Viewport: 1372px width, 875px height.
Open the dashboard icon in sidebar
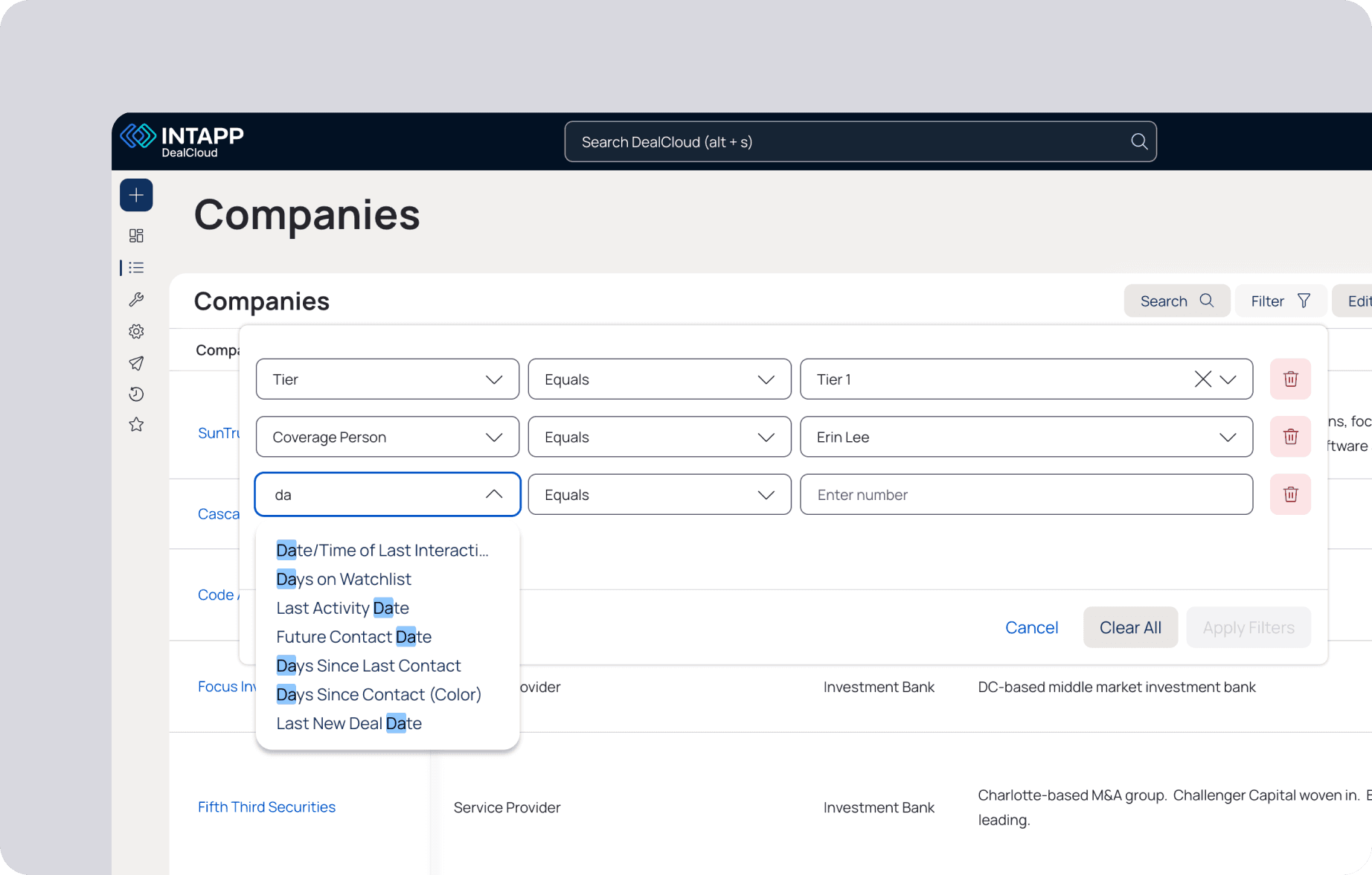pos(136,236)
